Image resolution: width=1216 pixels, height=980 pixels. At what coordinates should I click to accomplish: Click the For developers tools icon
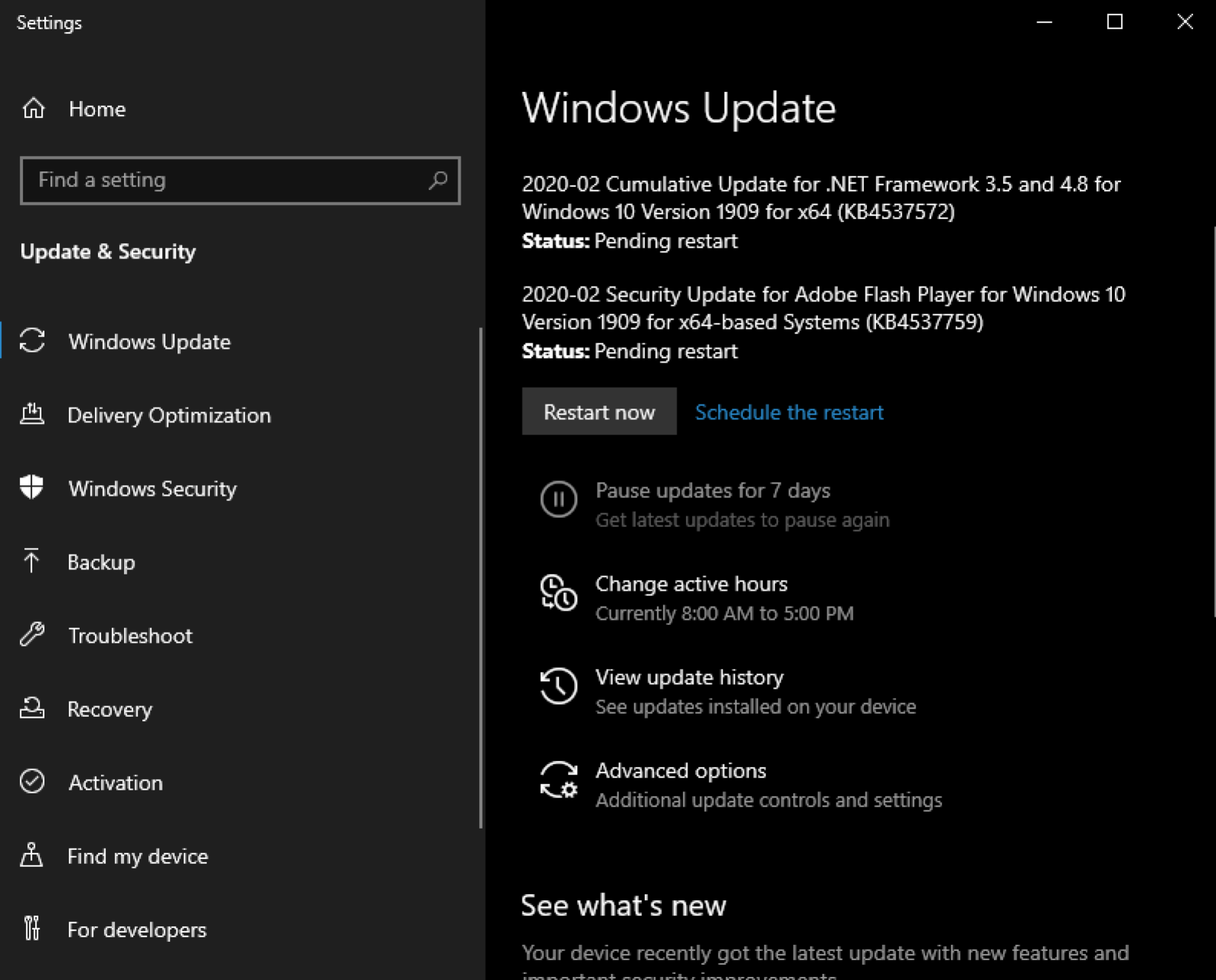[x=32, y=928]
